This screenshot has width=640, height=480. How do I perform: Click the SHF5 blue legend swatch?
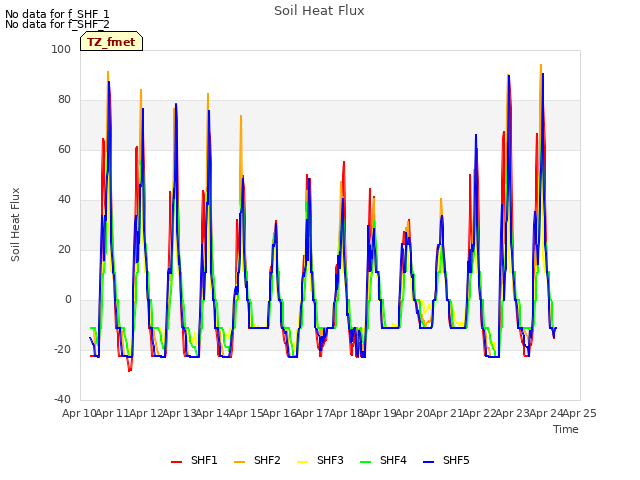click(x=429, y=461)
